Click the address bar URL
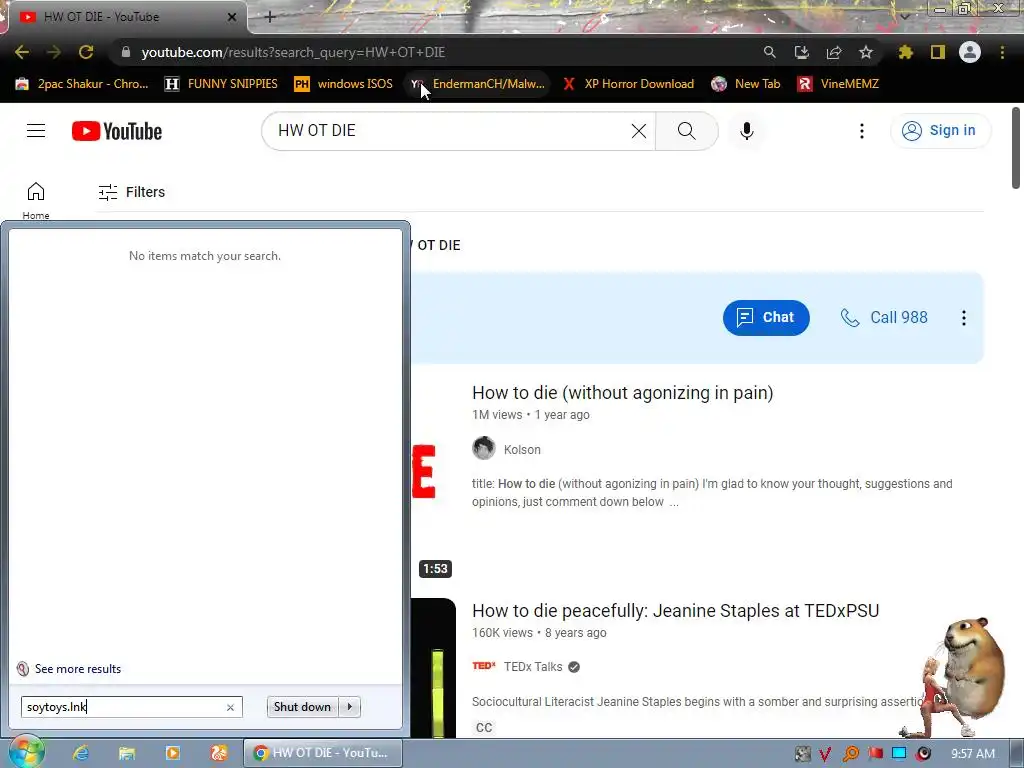The image size is (1024, 768). [x=293, y=52]
